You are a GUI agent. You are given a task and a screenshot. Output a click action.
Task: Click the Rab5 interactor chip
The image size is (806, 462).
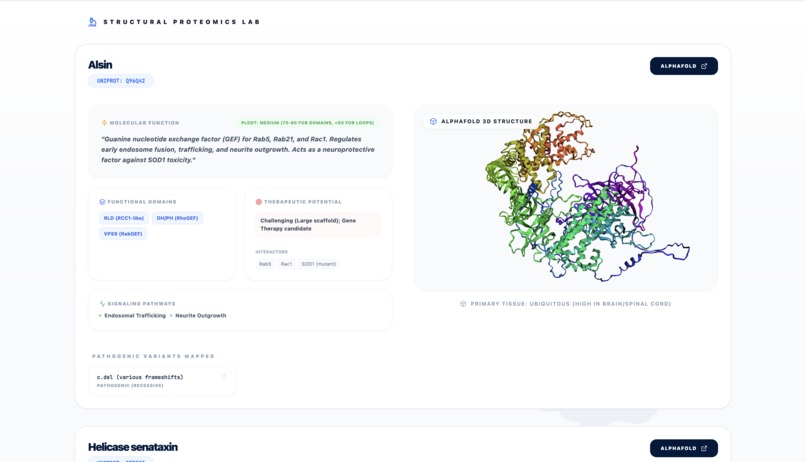(x=265, y=264)
